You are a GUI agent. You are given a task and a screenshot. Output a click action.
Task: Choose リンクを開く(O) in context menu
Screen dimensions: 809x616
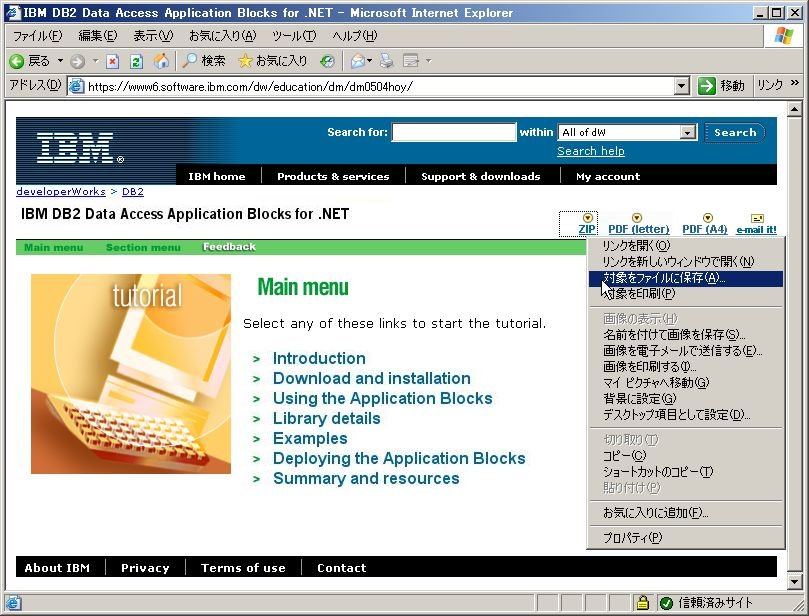(x=685, y=246)
